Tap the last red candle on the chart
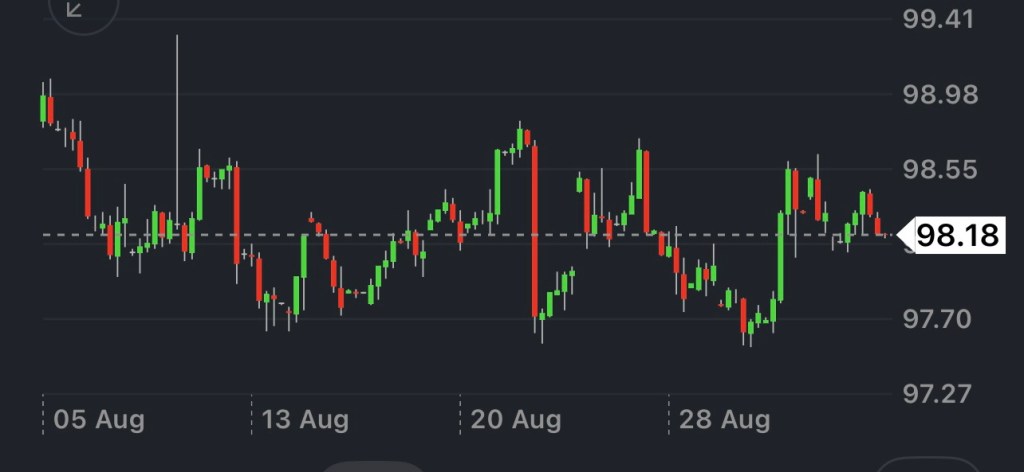Screen dimensions: 1024x472 point(879,226)
